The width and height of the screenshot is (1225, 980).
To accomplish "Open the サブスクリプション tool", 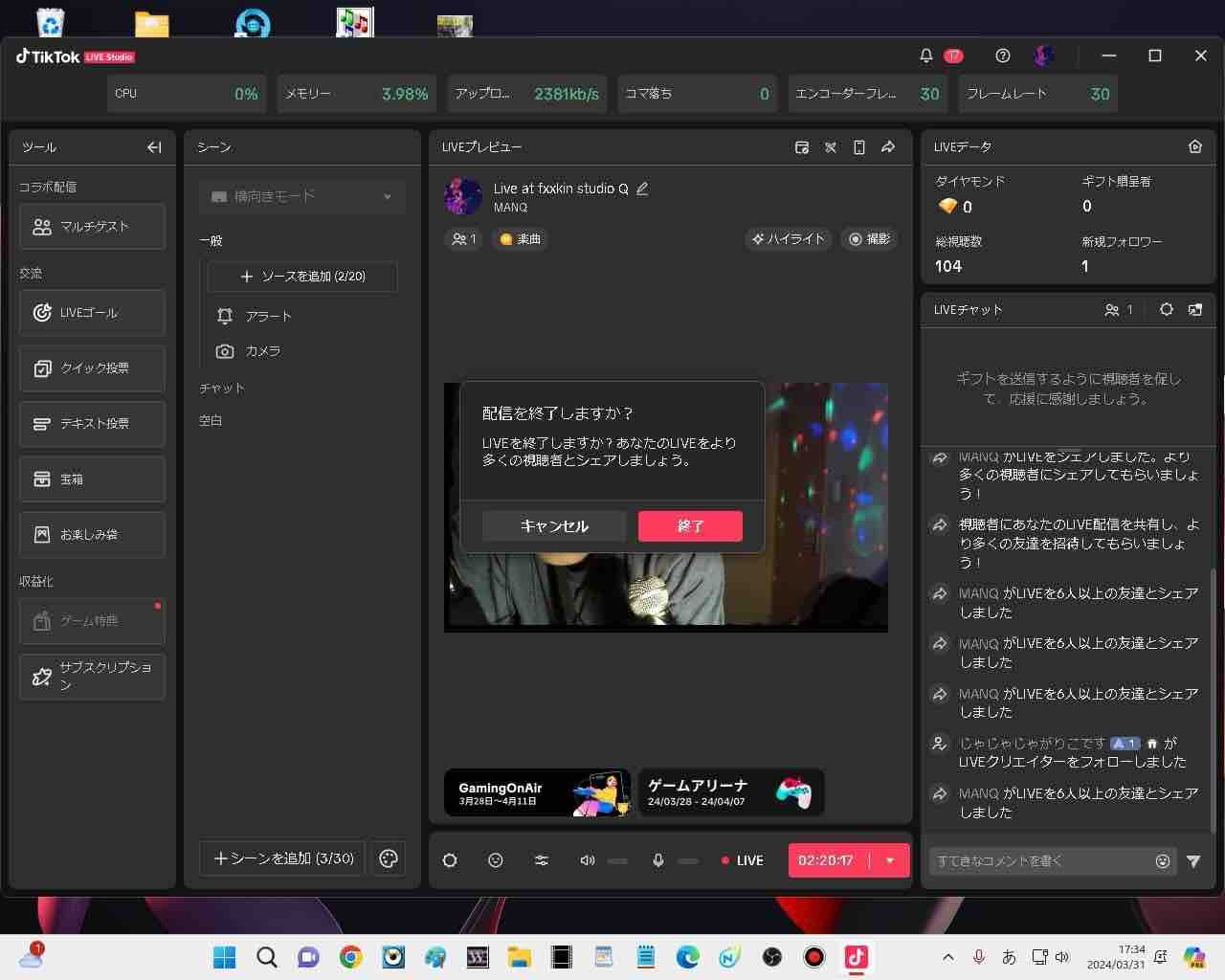I will tap(92, 677).
